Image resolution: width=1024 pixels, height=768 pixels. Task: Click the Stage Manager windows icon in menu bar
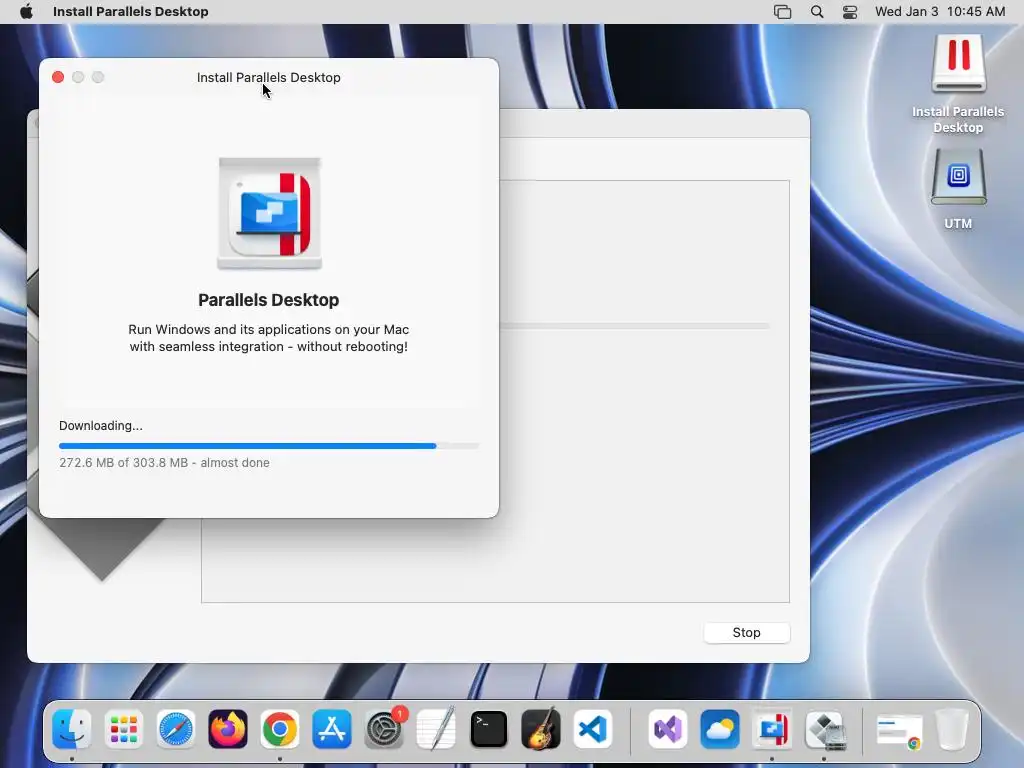pos(782,12)
